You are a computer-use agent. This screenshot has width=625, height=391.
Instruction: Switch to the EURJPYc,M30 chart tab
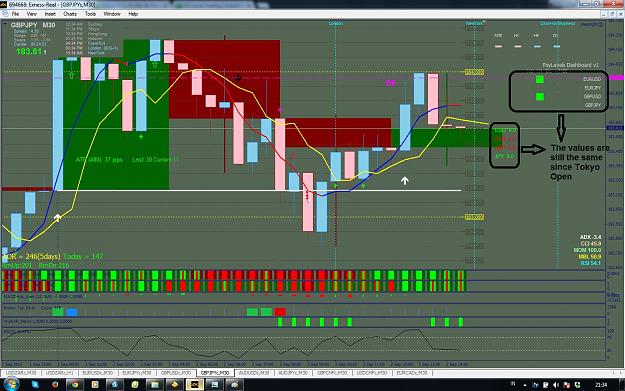coord(137,373)
